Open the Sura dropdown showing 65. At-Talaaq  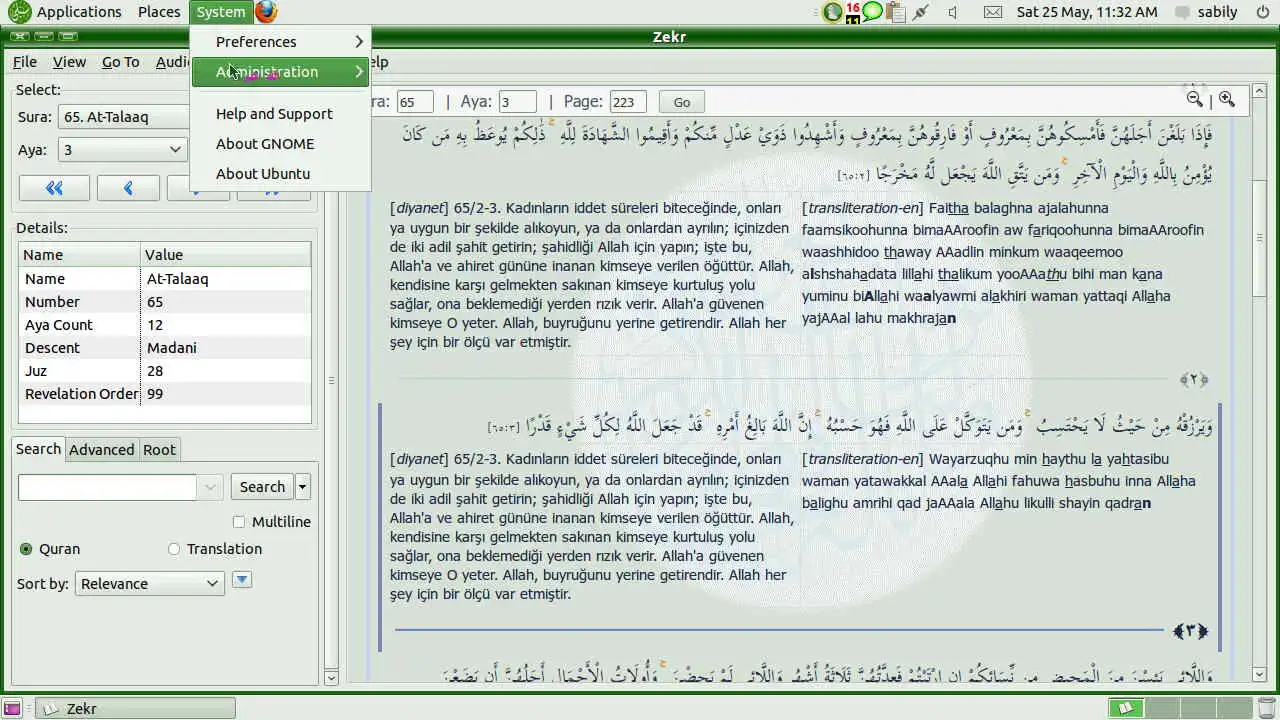[123, 117]
